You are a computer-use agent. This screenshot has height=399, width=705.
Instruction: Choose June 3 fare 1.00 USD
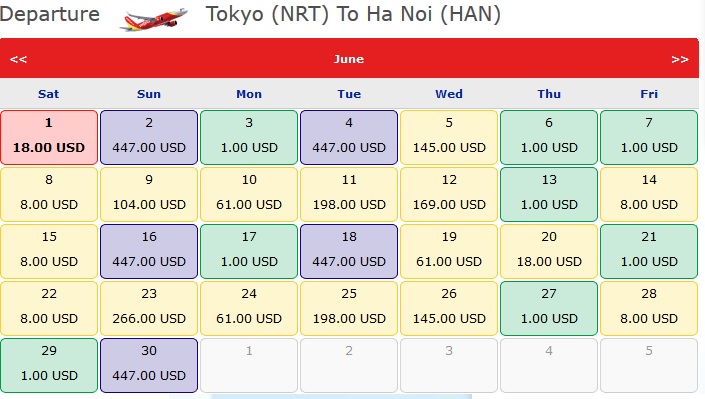249,137
